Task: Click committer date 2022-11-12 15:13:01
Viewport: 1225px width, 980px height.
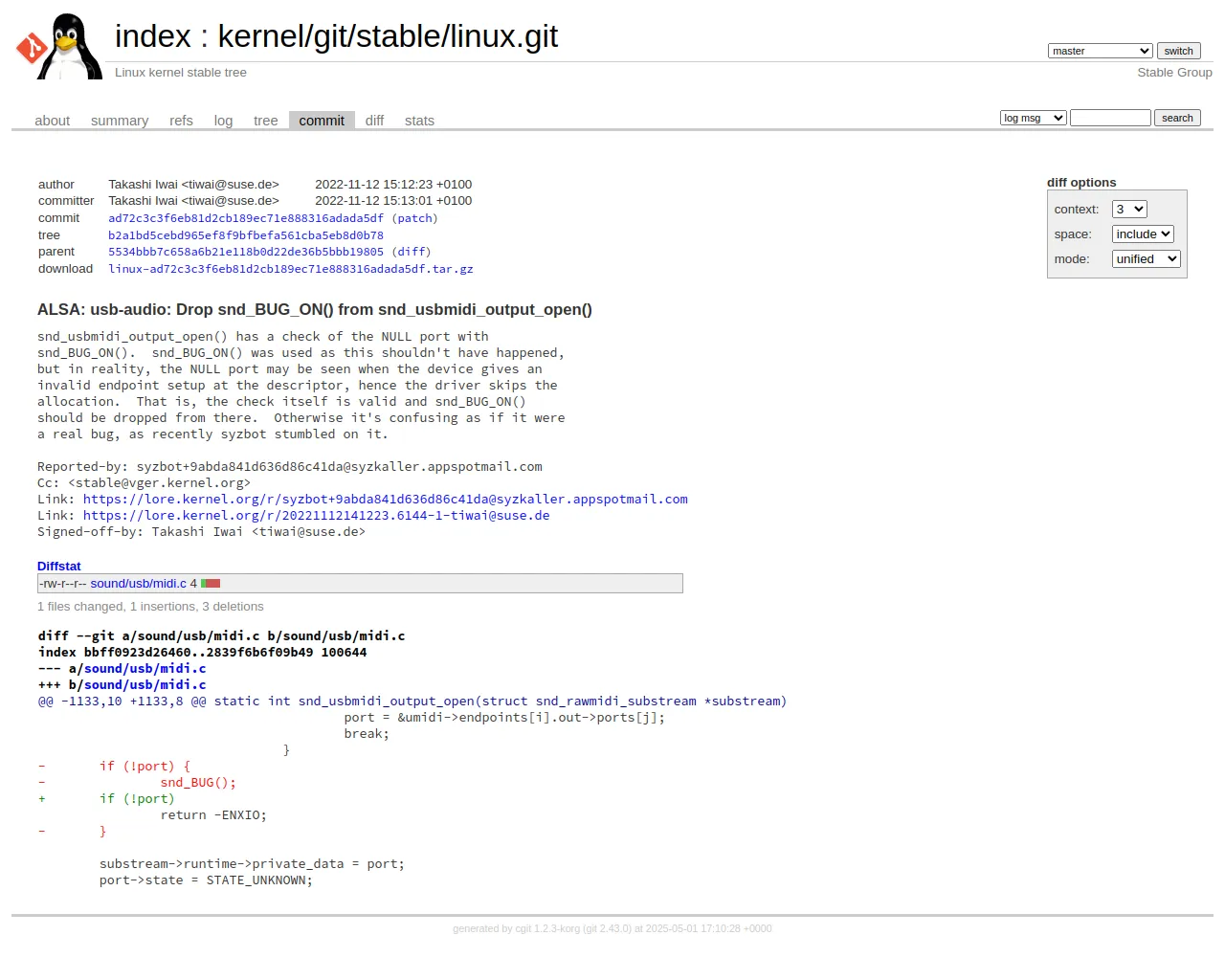Action: (393, 201)
